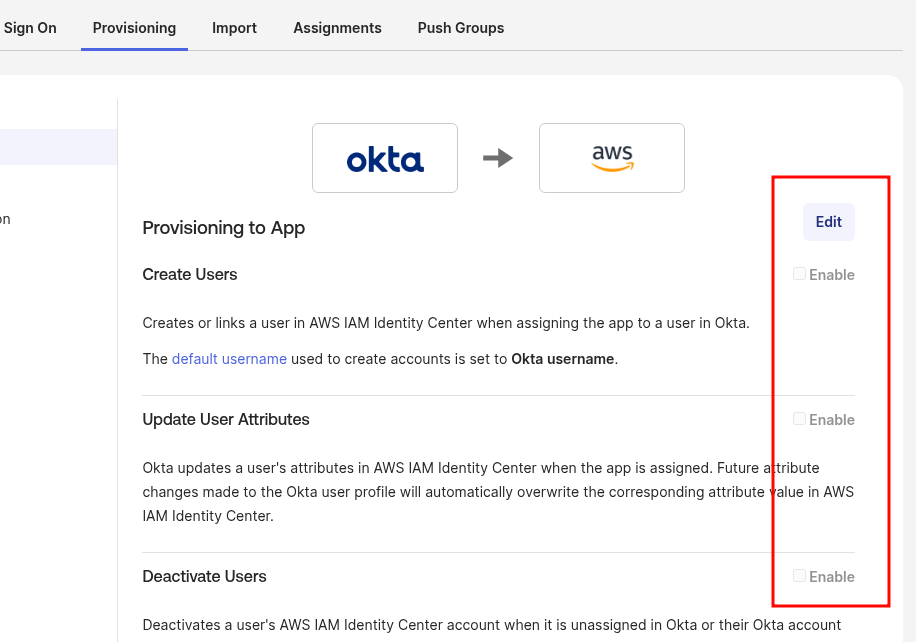Open the Push Groups tab
916x642 pixels.
(460, 28)
